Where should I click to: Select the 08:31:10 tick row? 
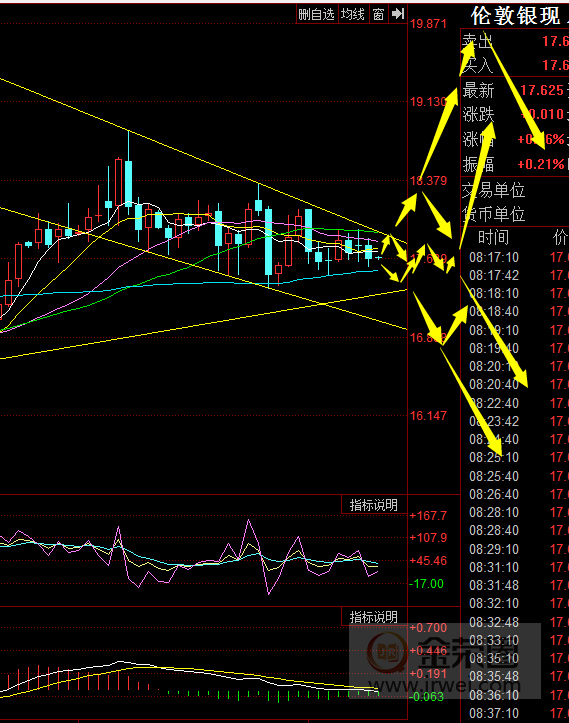515,567
